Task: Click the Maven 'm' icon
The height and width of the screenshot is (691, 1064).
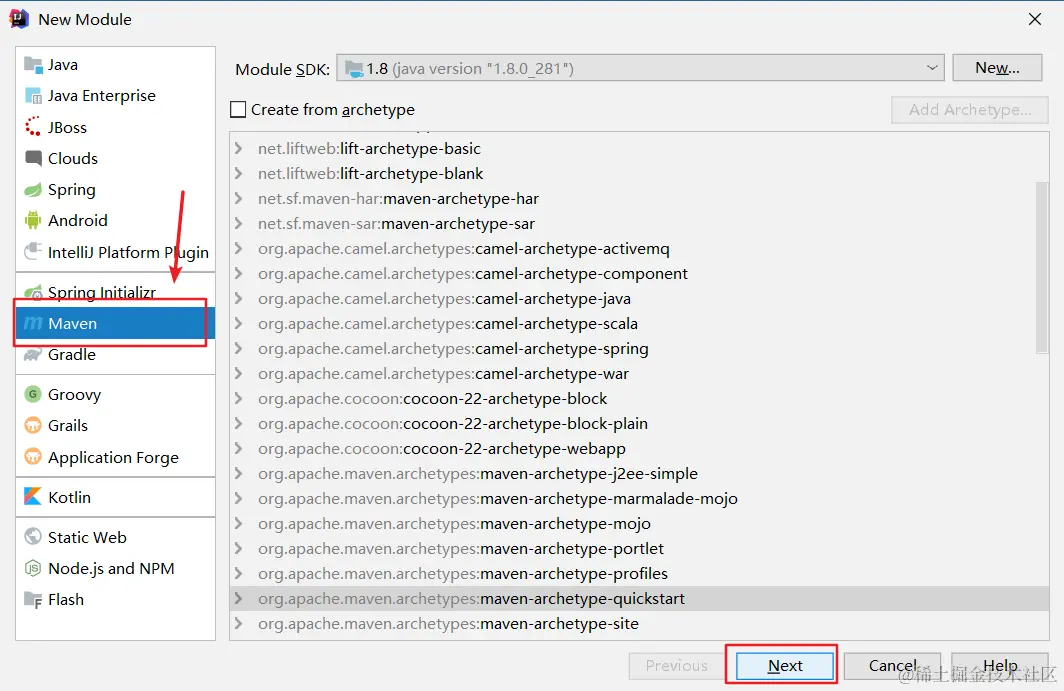Action: click(x=33, y=323)
